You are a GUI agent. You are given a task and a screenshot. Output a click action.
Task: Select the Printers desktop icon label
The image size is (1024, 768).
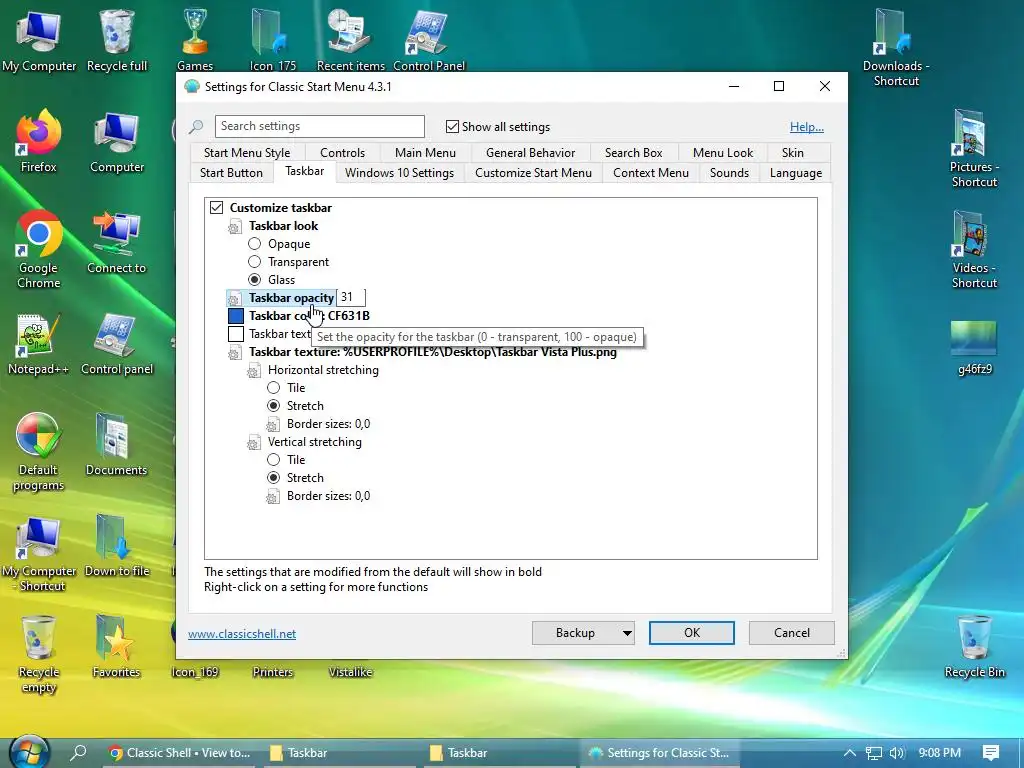(272, 672)
